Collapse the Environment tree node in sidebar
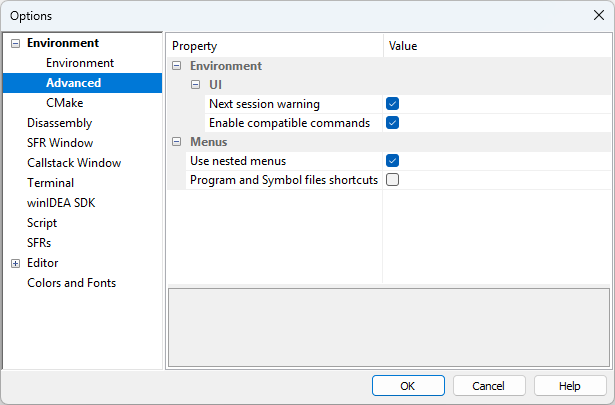The height and width of the screenshot is (405, 615). (x=15, y=43)
